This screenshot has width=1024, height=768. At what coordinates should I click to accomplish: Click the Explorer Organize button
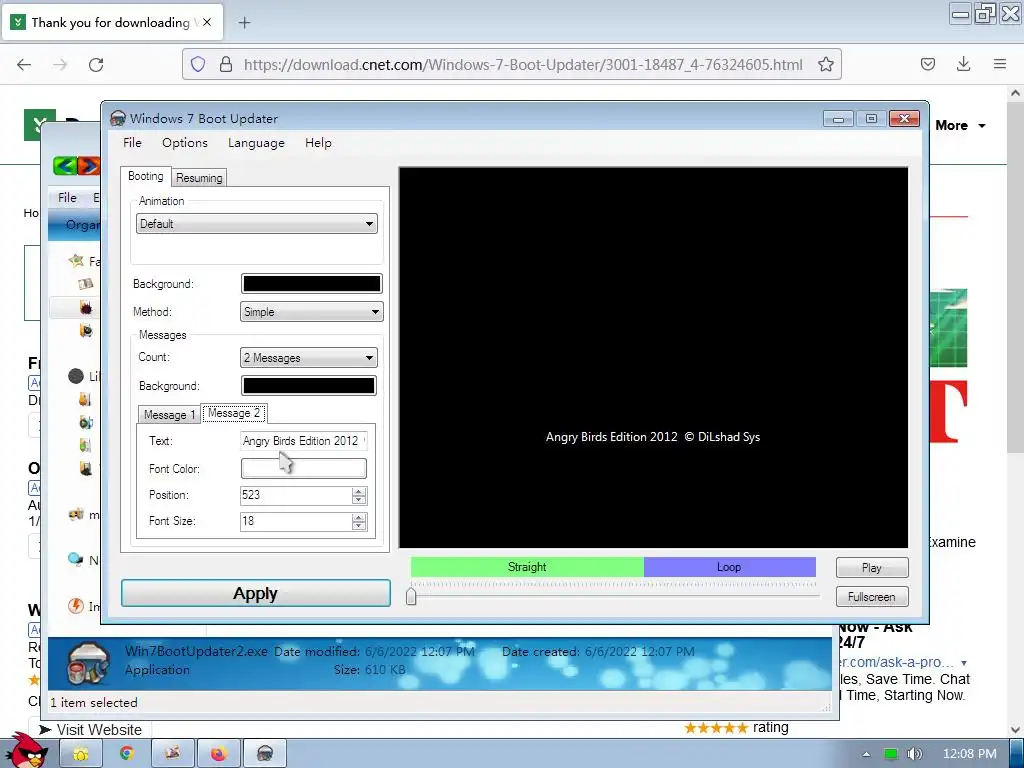click(x=82, y=225)
